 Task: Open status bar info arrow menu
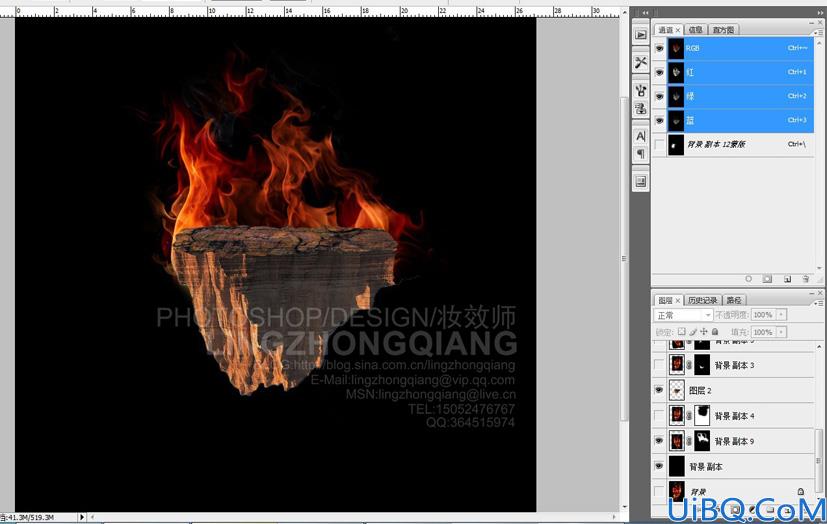(82, 518)
